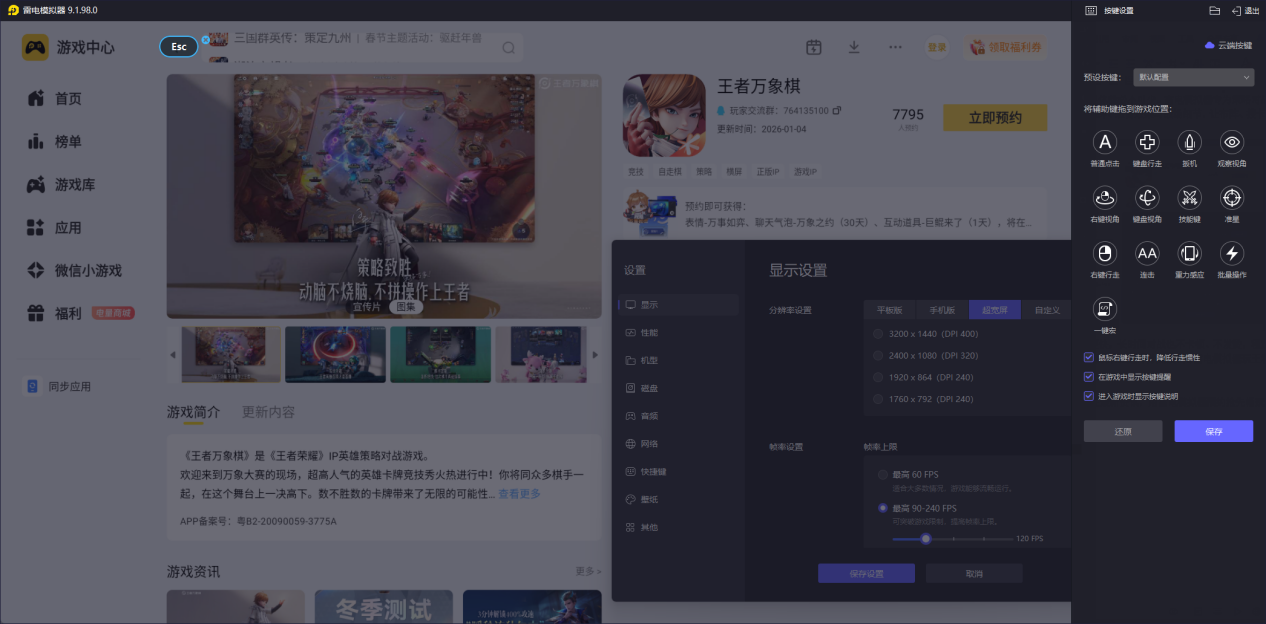Click 取消 in settings dialog
The height and width of the screenshot is (624, 1266).
tap(974, 574)
